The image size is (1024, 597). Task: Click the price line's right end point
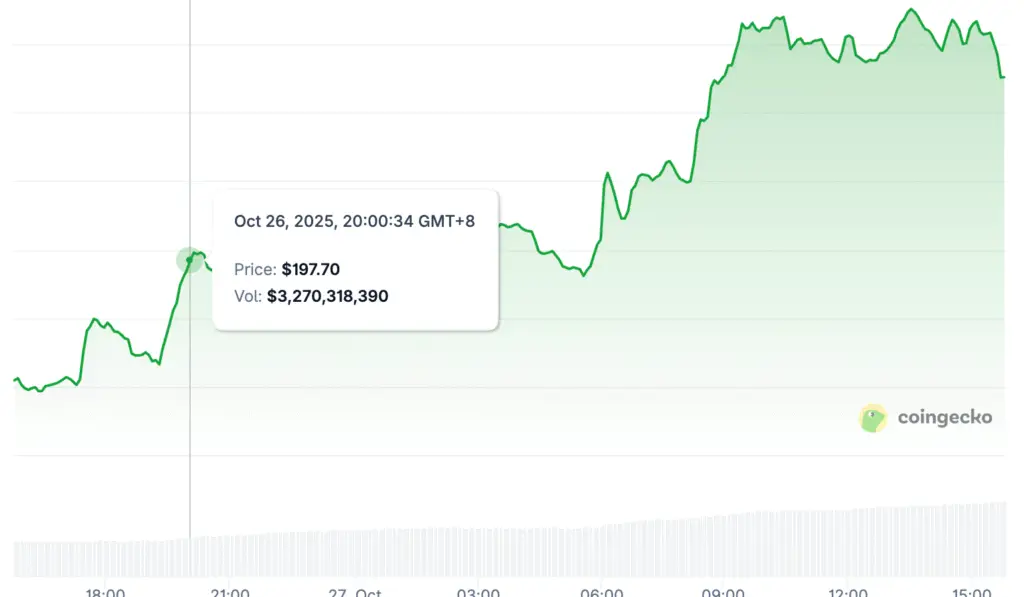pos(1004,76)
